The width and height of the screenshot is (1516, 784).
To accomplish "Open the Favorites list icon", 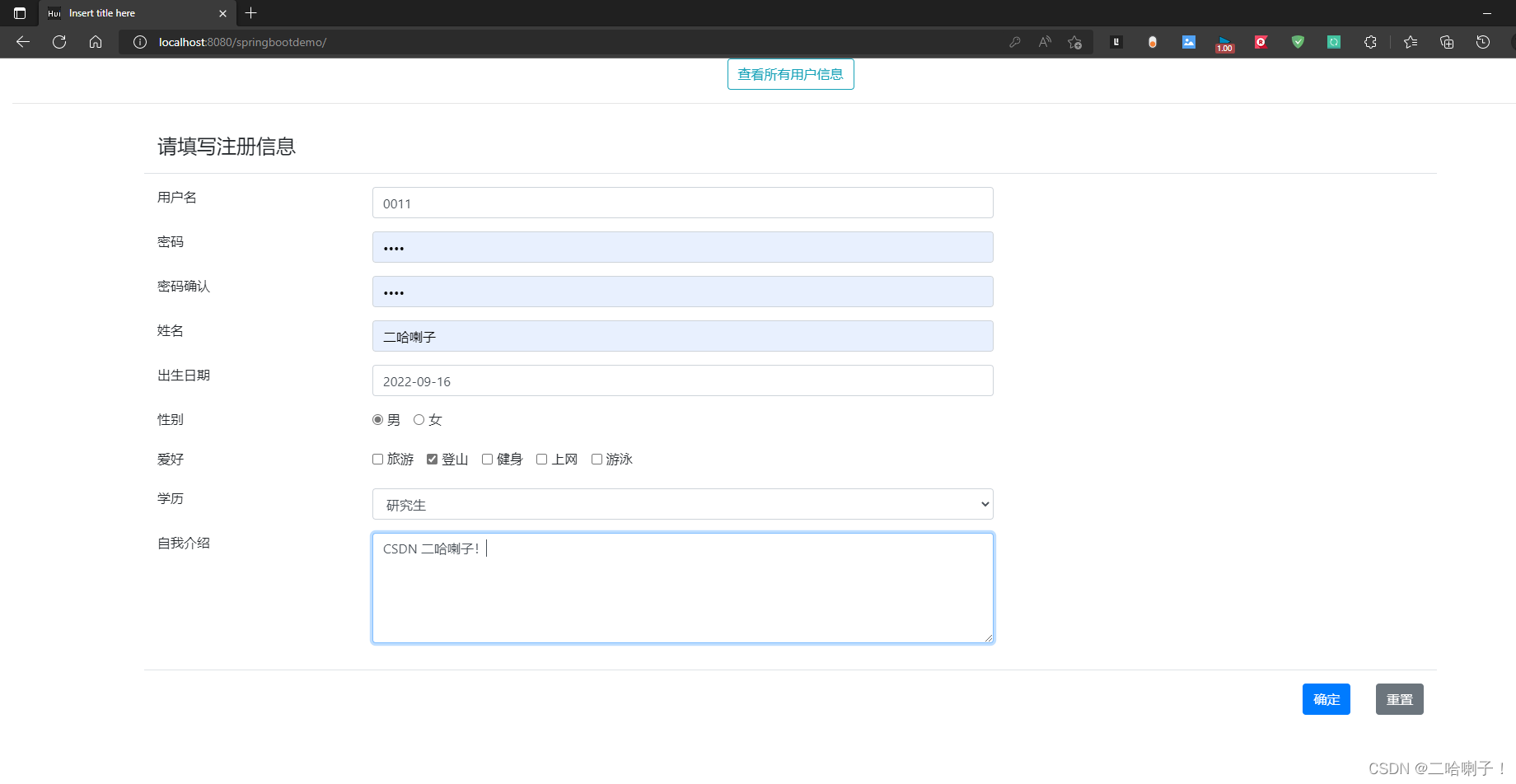I will (x=1411, y=42).
